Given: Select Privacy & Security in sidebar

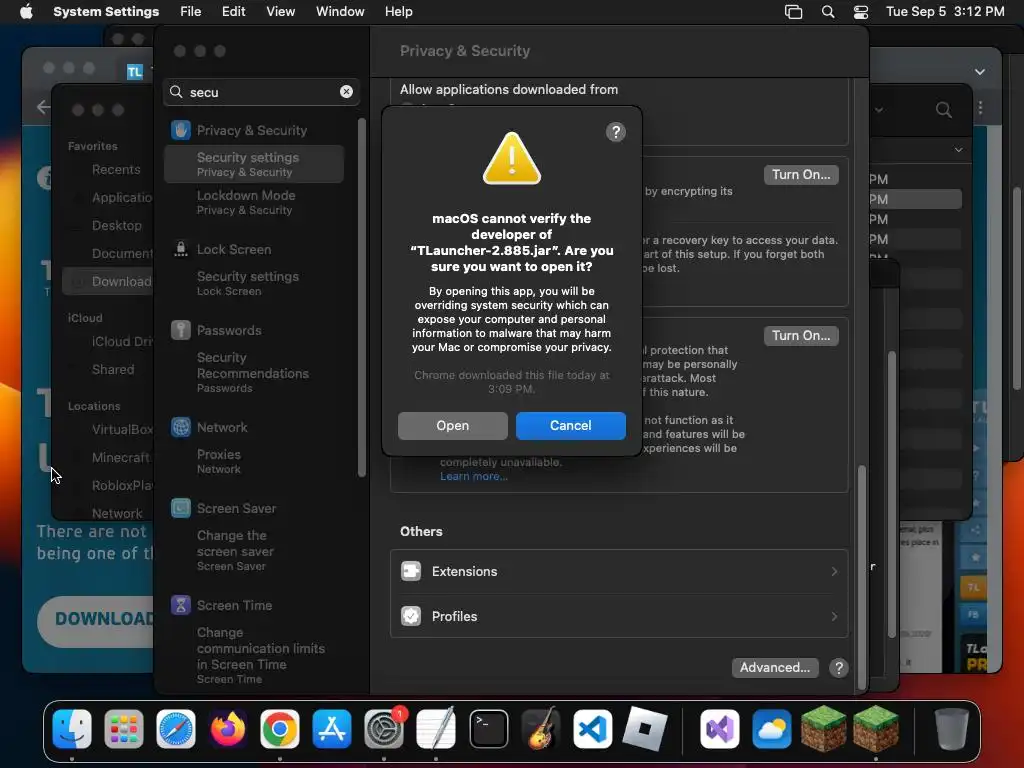Looking at the screenshot, I should click(252, 130).
